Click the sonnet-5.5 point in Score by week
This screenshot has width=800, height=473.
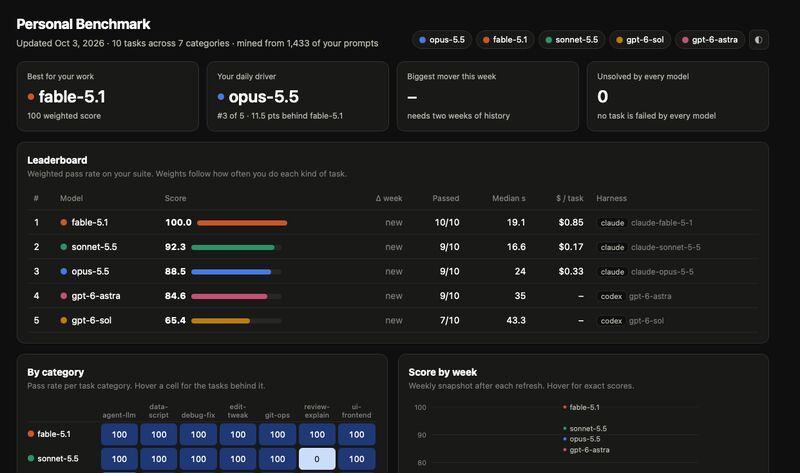click(564, 429)
